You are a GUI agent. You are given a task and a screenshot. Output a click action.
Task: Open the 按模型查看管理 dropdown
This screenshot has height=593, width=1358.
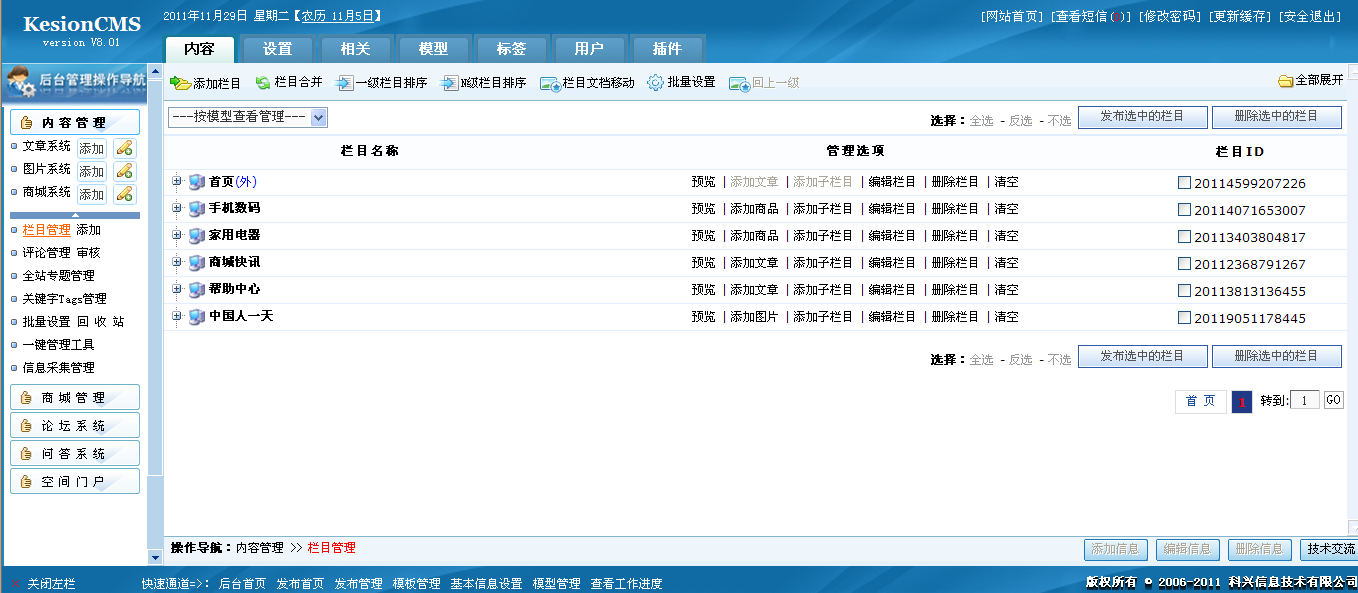click(x=245, y=117)
